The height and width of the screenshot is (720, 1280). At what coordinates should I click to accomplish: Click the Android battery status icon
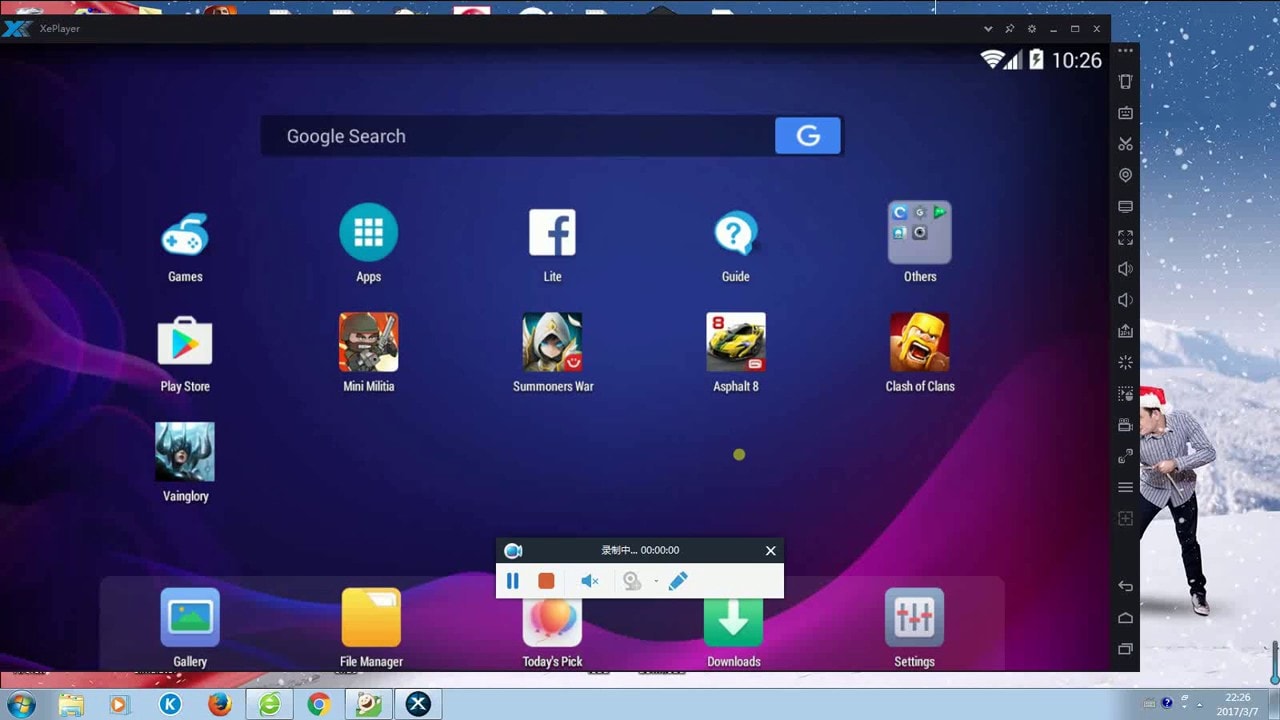pyautogui.click(x=1036, y=60)
